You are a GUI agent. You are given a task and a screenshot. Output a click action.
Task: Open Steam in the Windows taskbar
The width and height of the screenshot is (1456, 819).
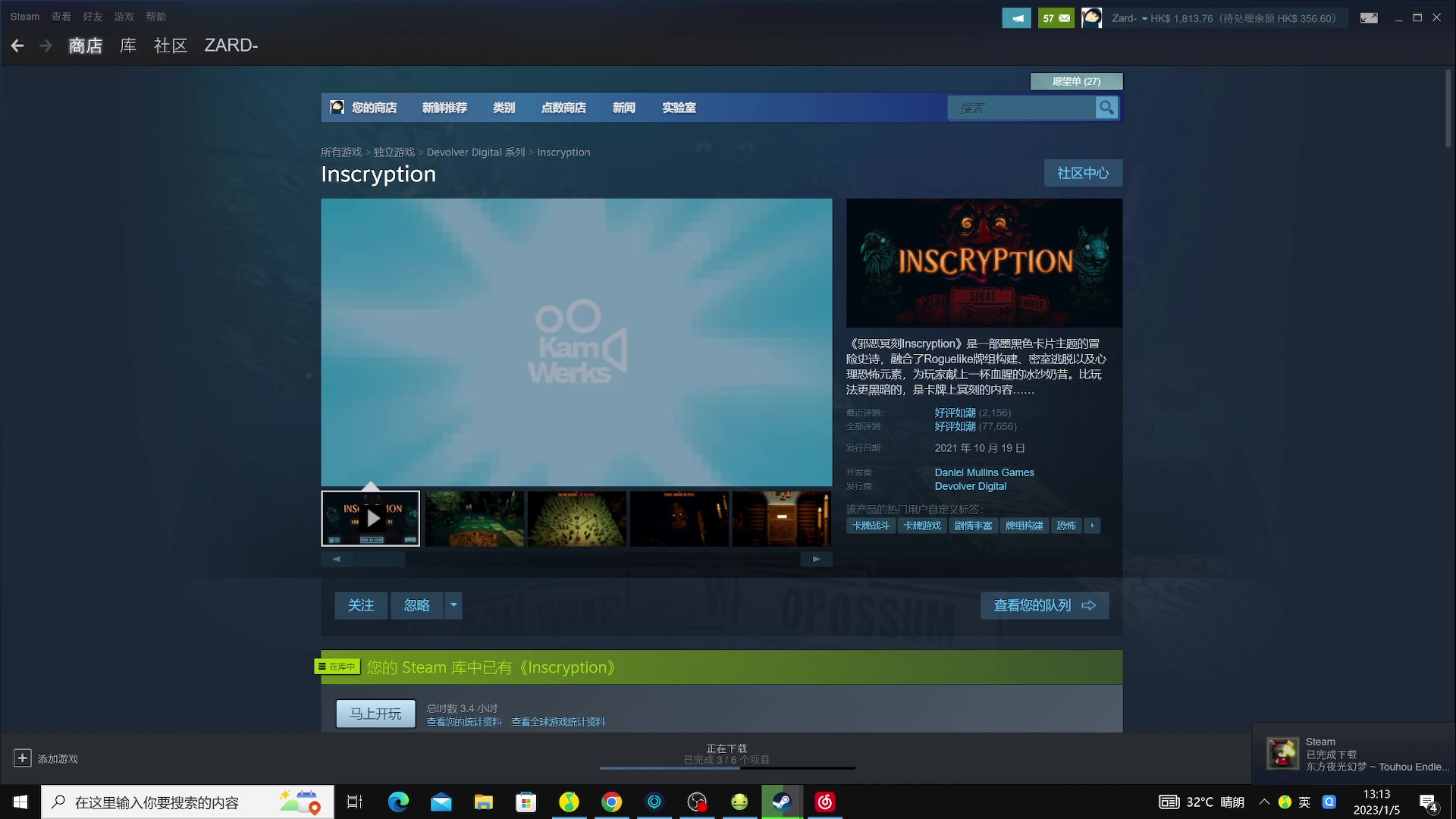point(782,802)
